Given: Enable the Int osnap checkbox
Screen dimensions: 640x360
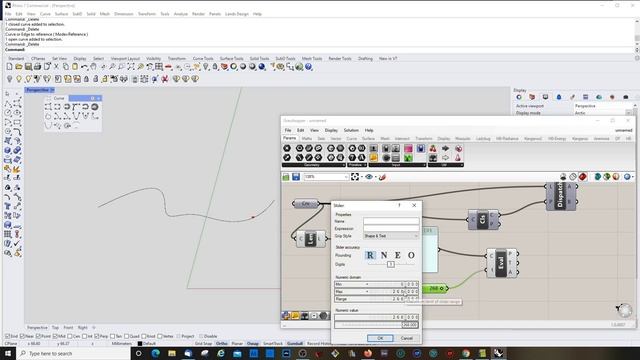Looking at the screenshot, I should click(x=84, y=336).
